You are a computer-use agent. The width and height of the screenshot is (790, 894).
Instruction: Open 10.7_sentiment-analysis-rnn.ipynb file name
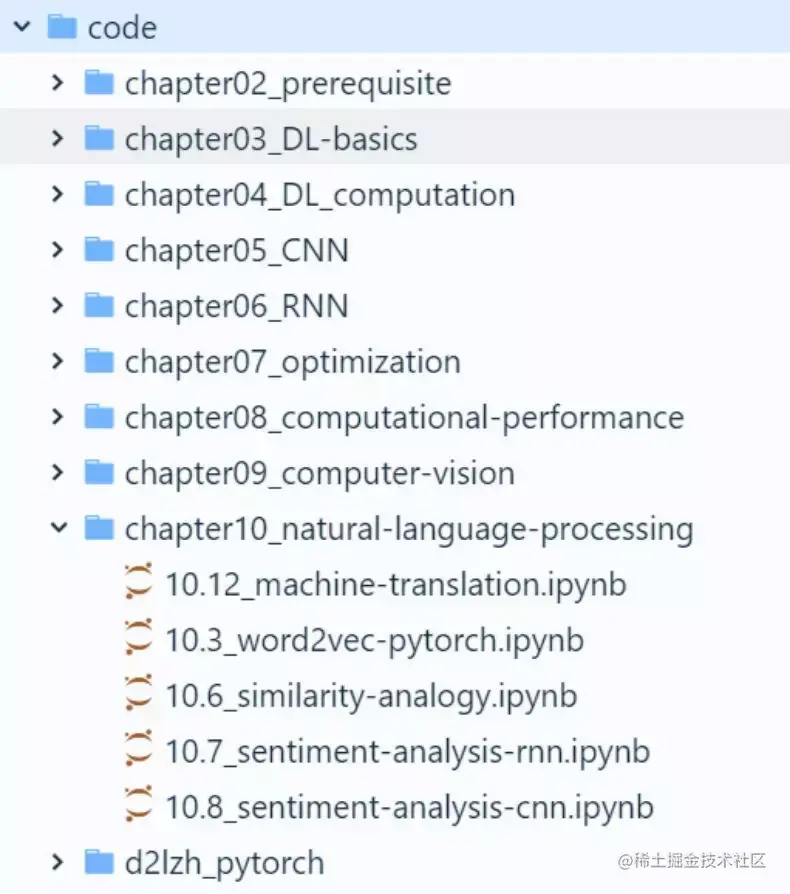(x=408, y=753)
